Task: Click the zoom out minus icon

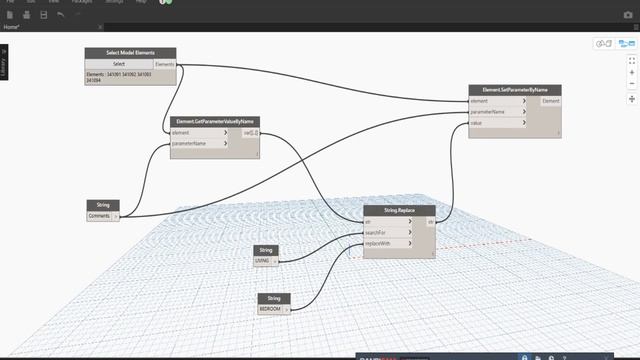Action: [632, 84]
